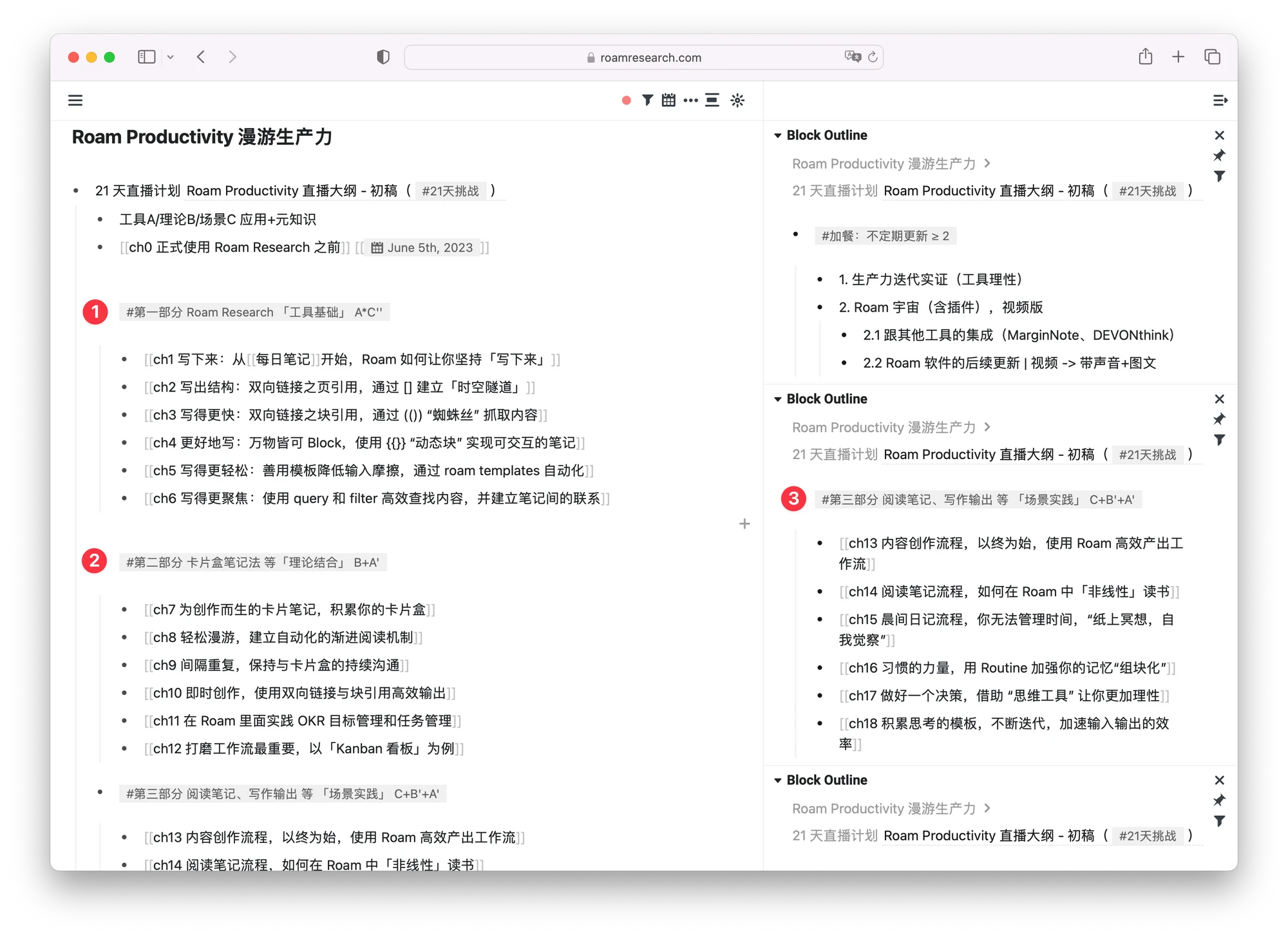Open ch3 写得更快 page link
Screen dimensions: 1288x937
pos(346,415)
